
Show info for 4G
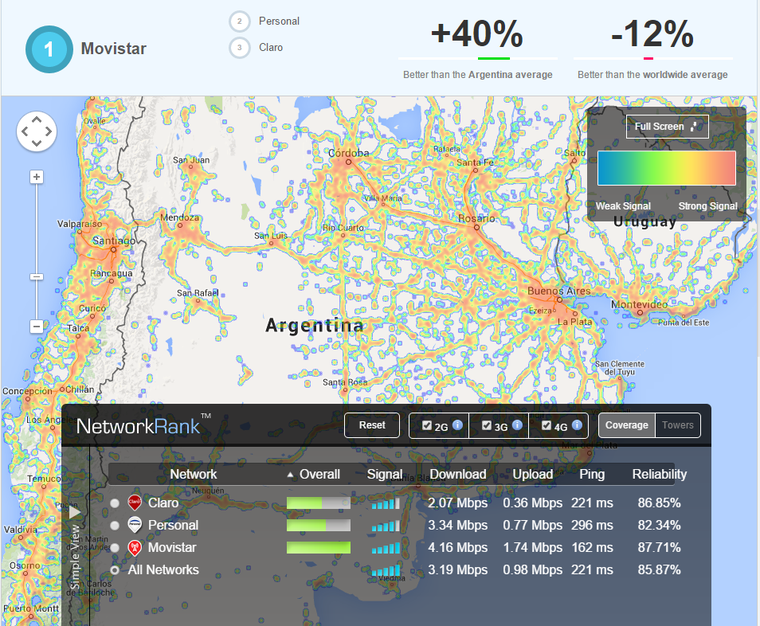click(577, 425)
